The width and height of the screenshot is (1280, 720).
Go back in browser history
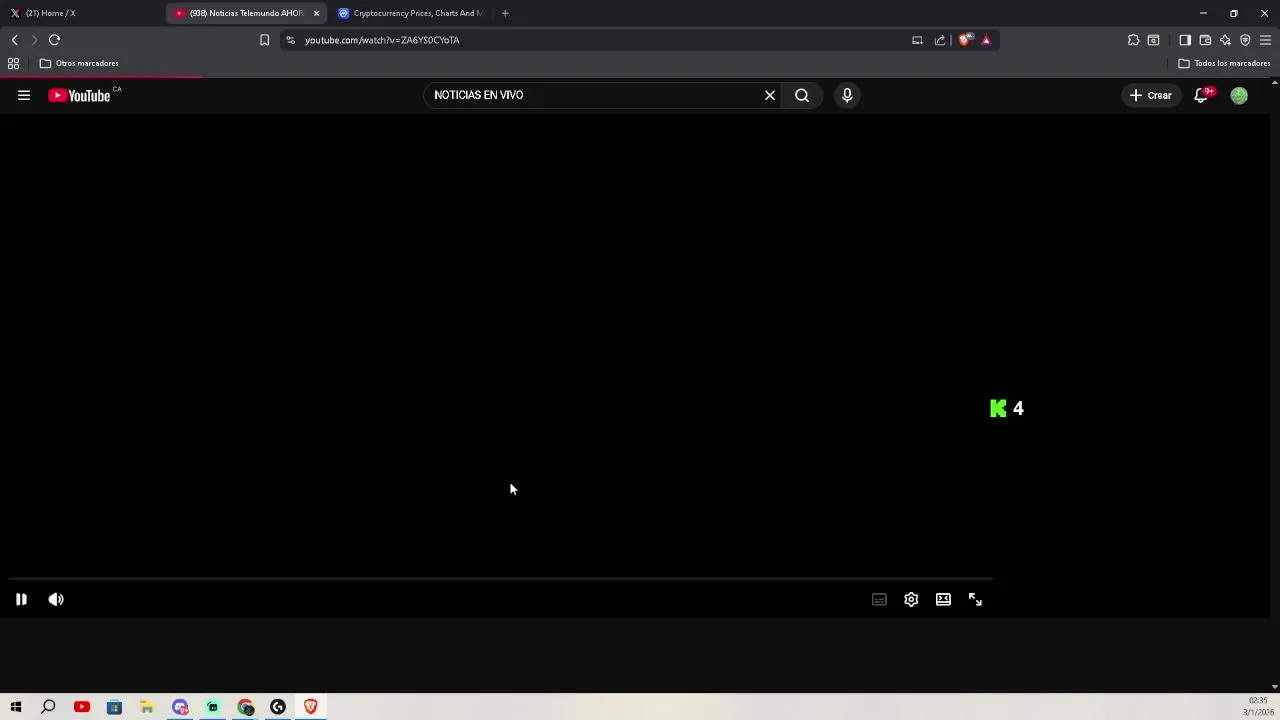coord(14,40)
